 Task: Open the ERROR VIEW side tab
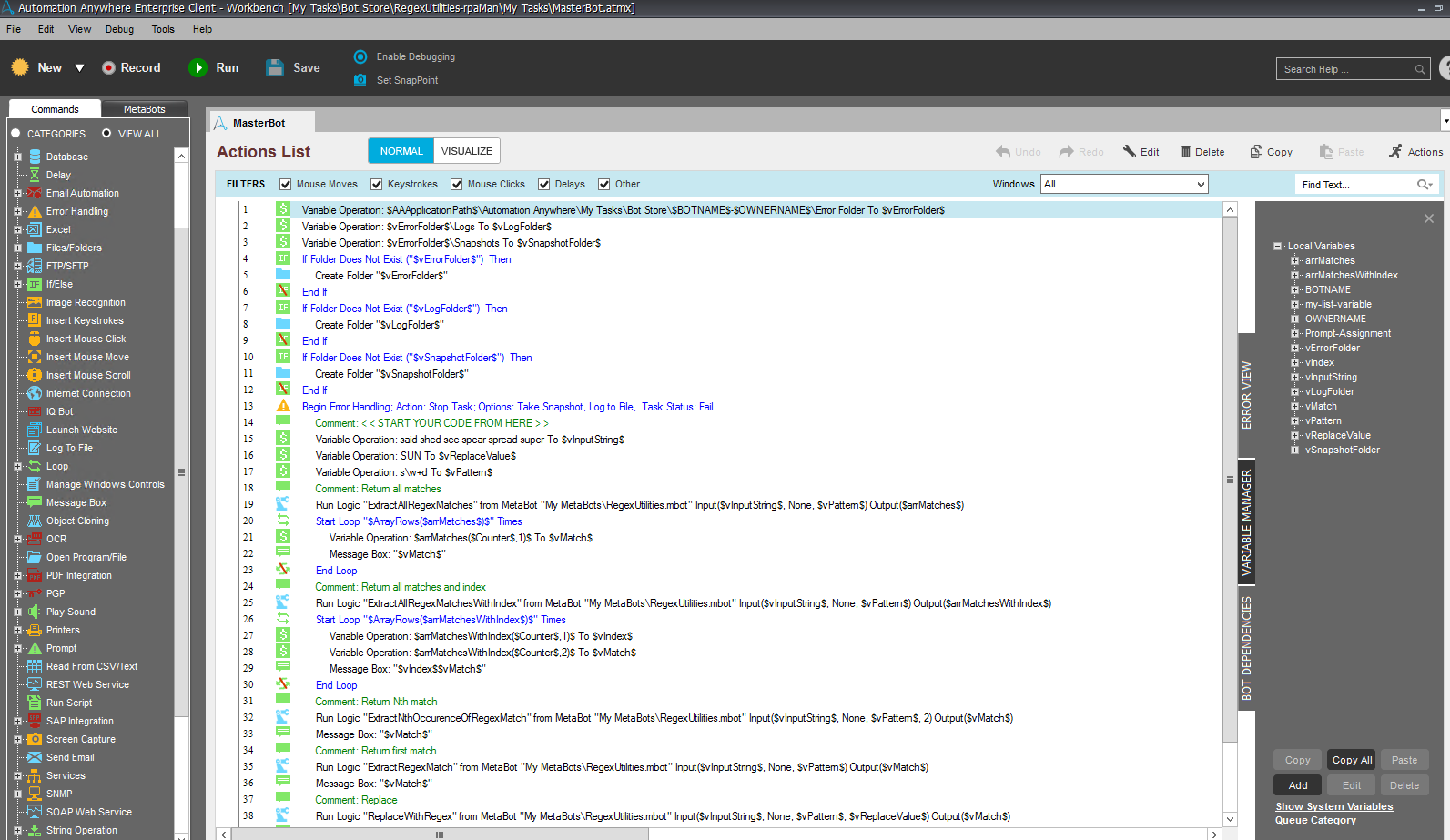point(1247,395)
